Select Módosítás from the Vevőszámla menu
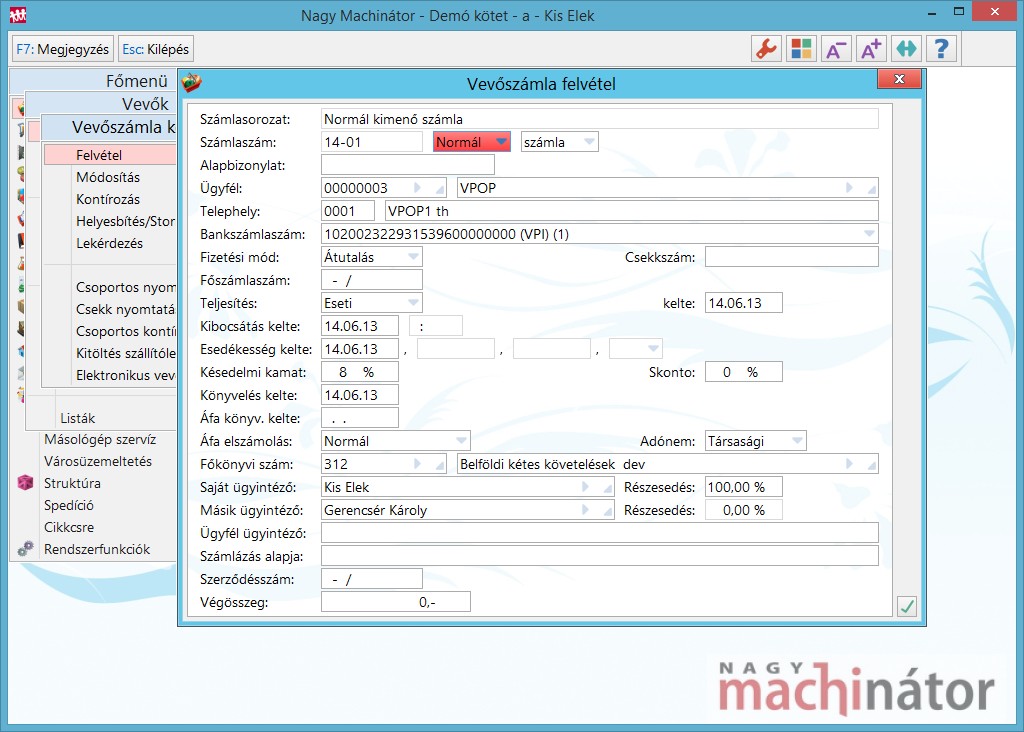 [108, 177]
